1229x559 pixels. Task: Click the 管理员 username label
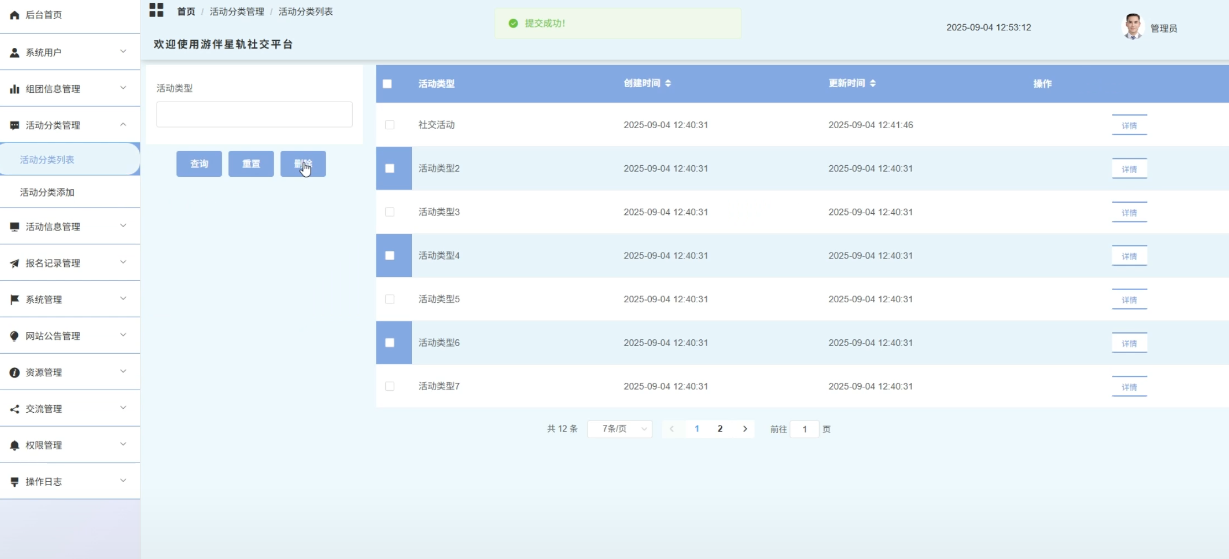point(1164,28)
